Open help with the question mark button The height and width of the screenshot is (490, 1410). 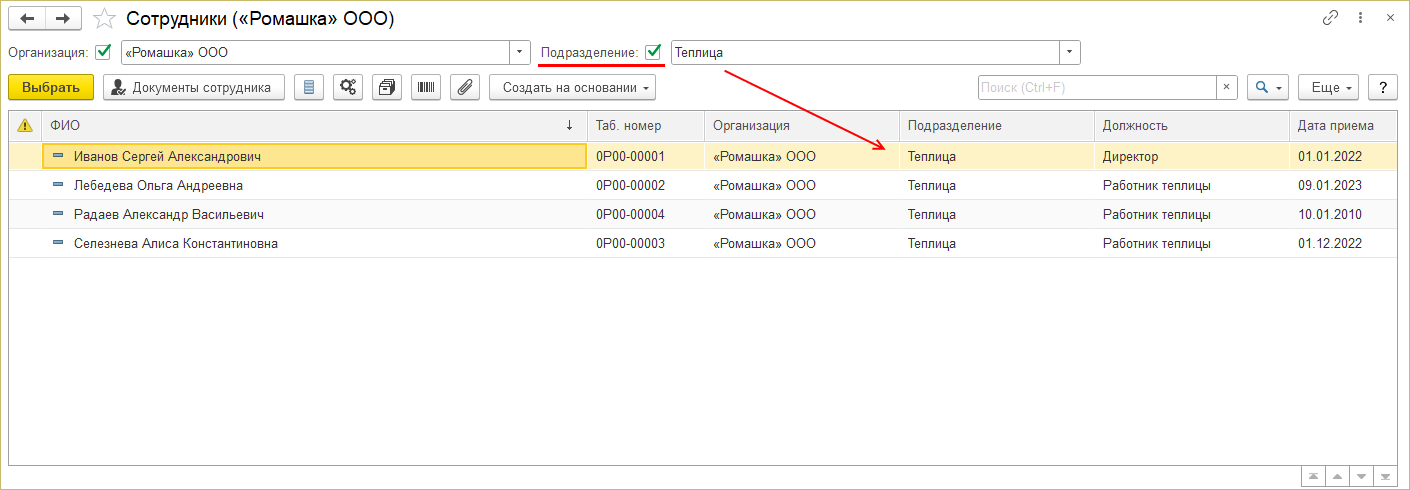coord(1382,88)
